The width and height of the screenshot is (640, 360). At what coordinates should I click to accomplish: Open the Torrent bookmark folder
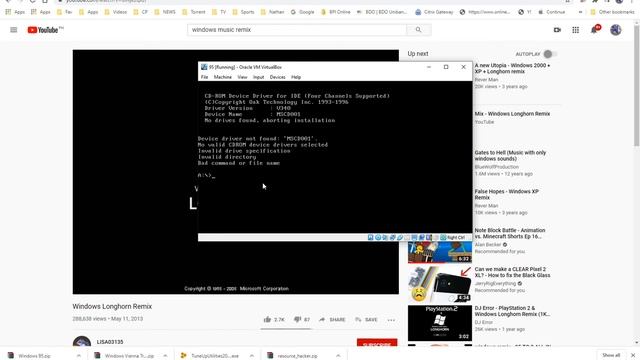click(x=194, y=12)
